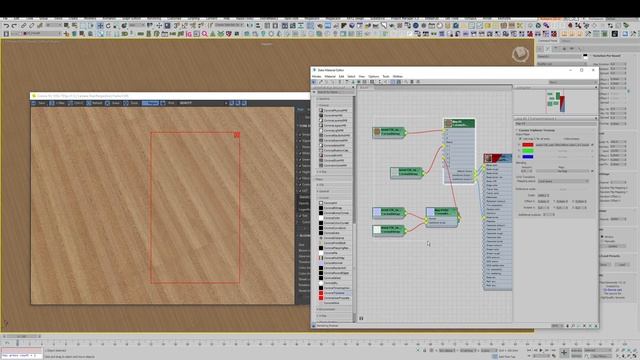This screenshot has width=640, height=360.
Task: Click Pick Material from Object eyedropper
Action: [321, 82]
